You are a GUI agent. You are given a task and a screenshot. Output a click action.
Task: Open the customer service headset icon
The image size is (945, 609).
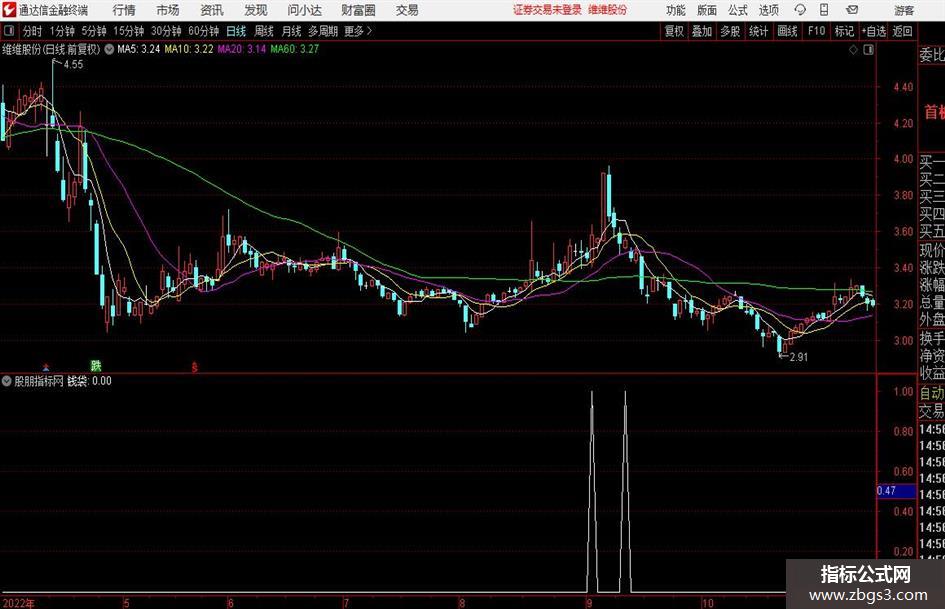pyautogui.click(x=800, y=10)
